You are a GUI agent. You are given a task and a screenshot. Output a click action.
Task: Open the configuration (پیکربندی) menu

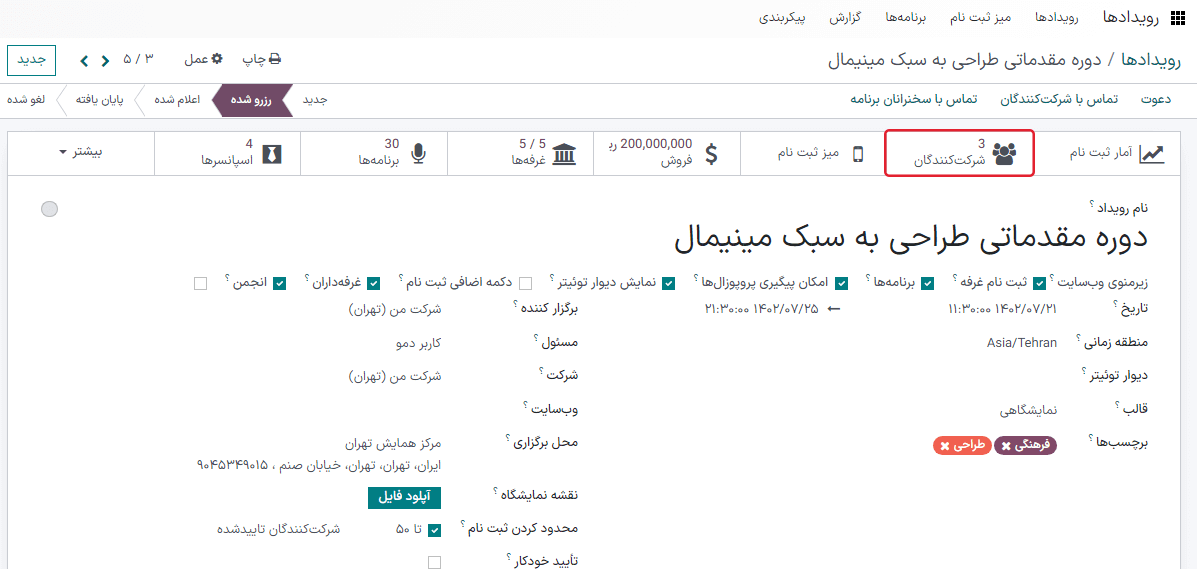coord(783,18)
